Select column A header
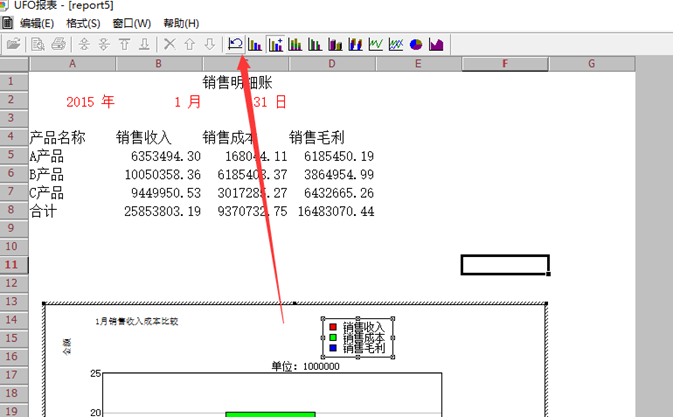This screenshot has height=417, width=673. click(73, 64)
